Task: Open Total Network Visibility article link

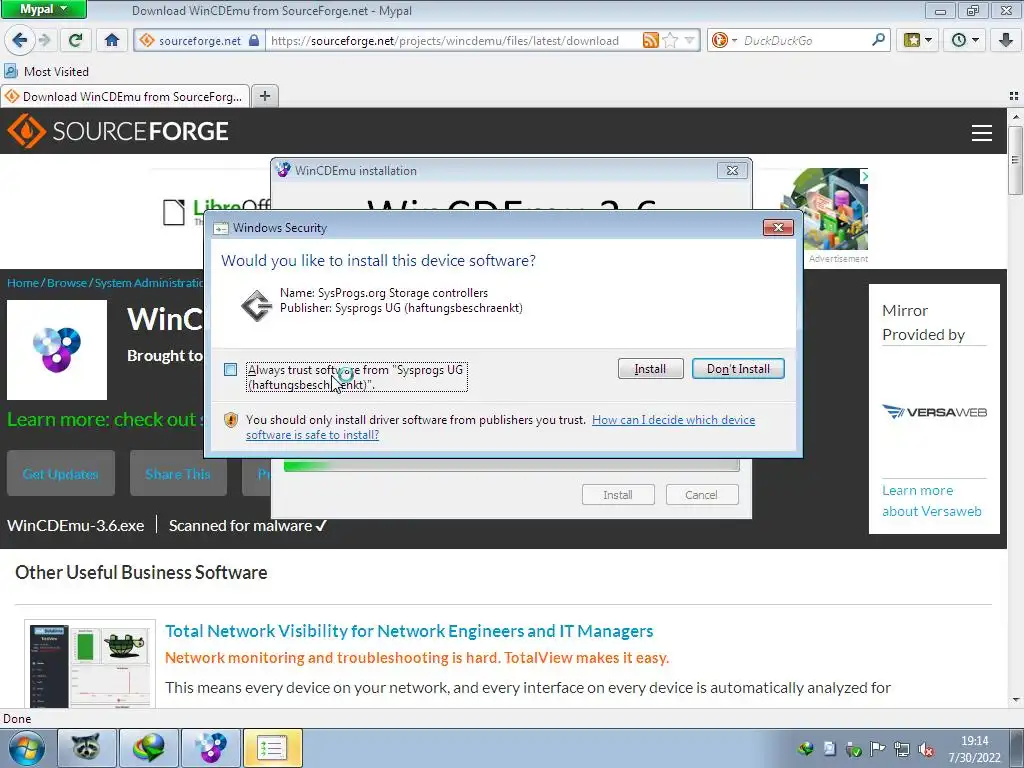Action: tap(409, 631)
